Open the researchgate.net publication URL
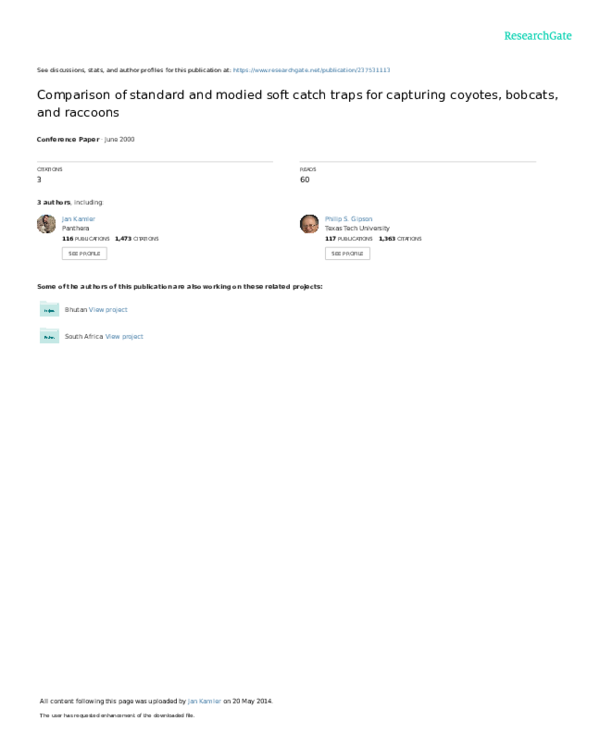600x733 pixels. (311, 70)
